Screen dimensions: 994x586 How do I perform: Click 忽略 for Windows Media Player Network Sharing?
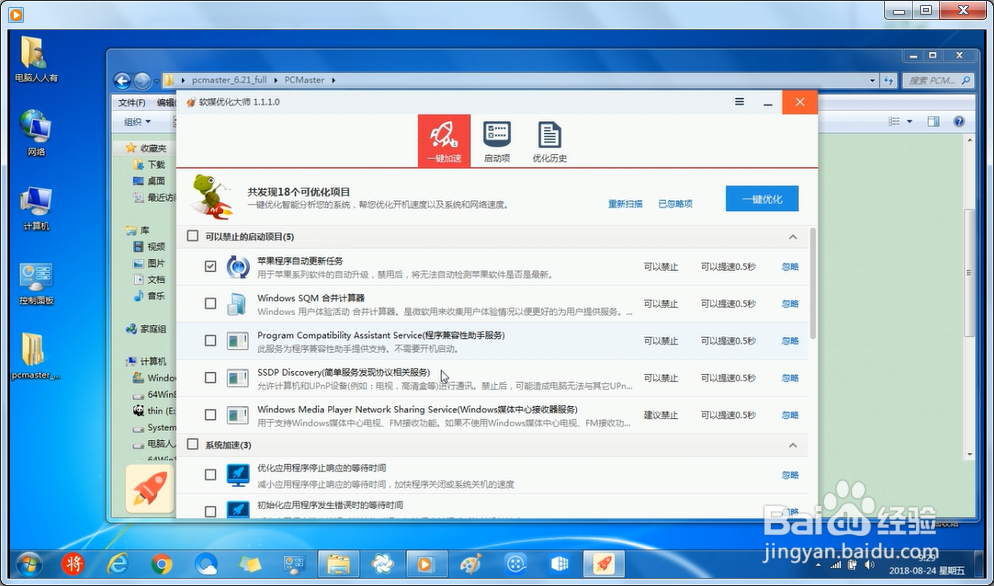pyautogui.click(x=790, y=415)
